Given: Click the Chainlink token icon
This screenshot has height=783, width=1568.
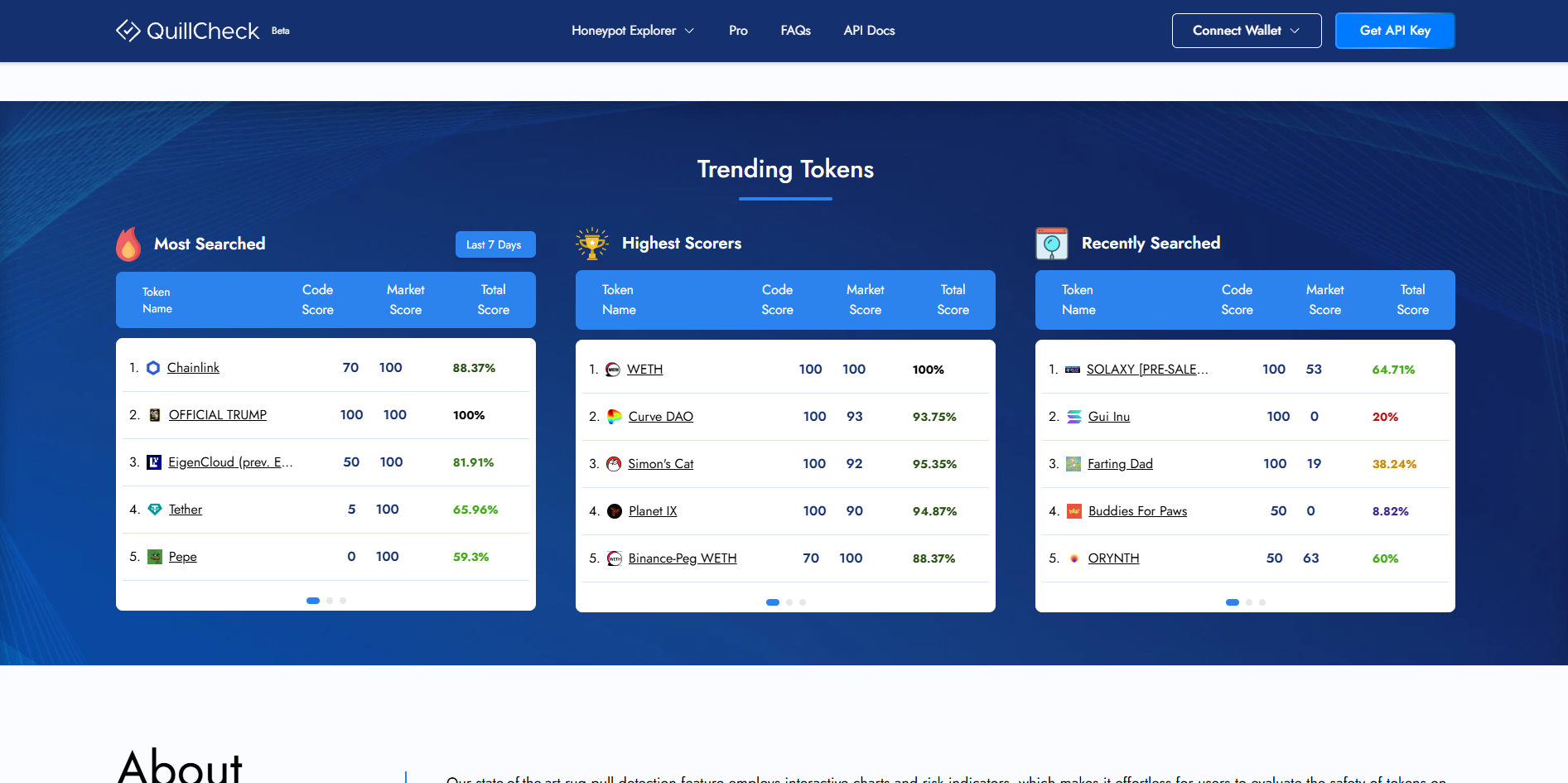Looking at the screenshot, I should [153, 368].
